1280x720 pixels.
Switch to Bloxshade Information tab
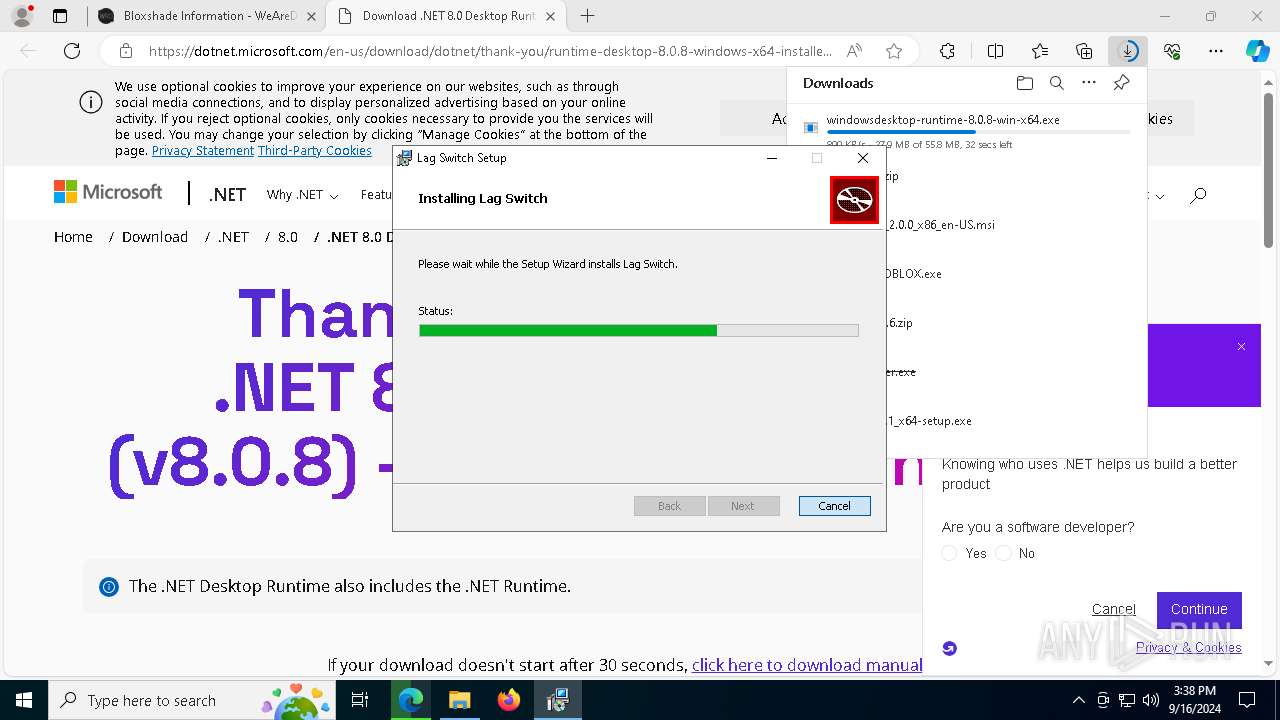(x=207, y=16)
